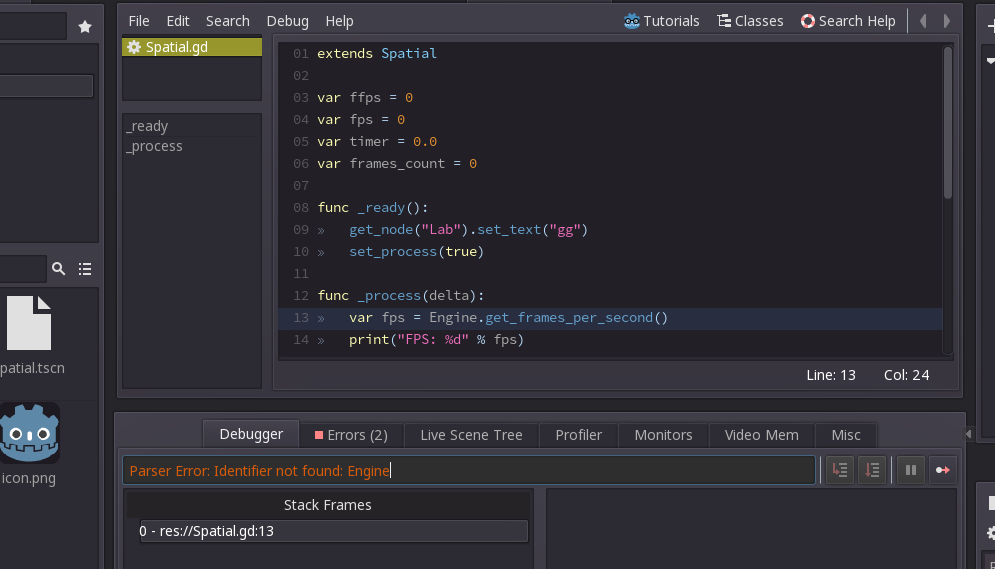Image resolution: width=995 pixels, height=569 pixels.
Task: Open the Debug menu
Action: (x=287, y=21)
